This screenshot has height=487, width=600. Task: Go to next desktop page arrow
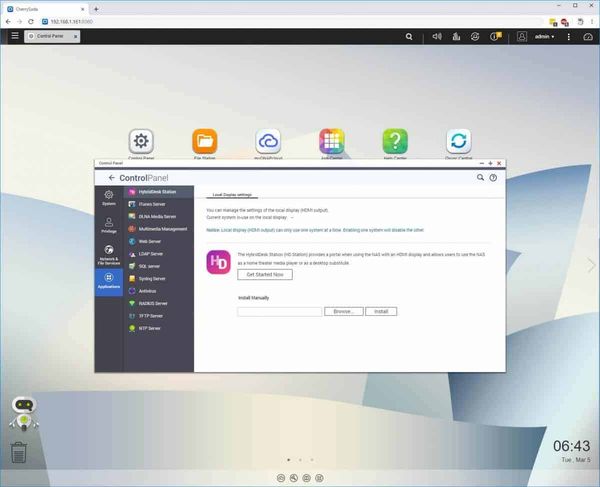coord(591,265)
